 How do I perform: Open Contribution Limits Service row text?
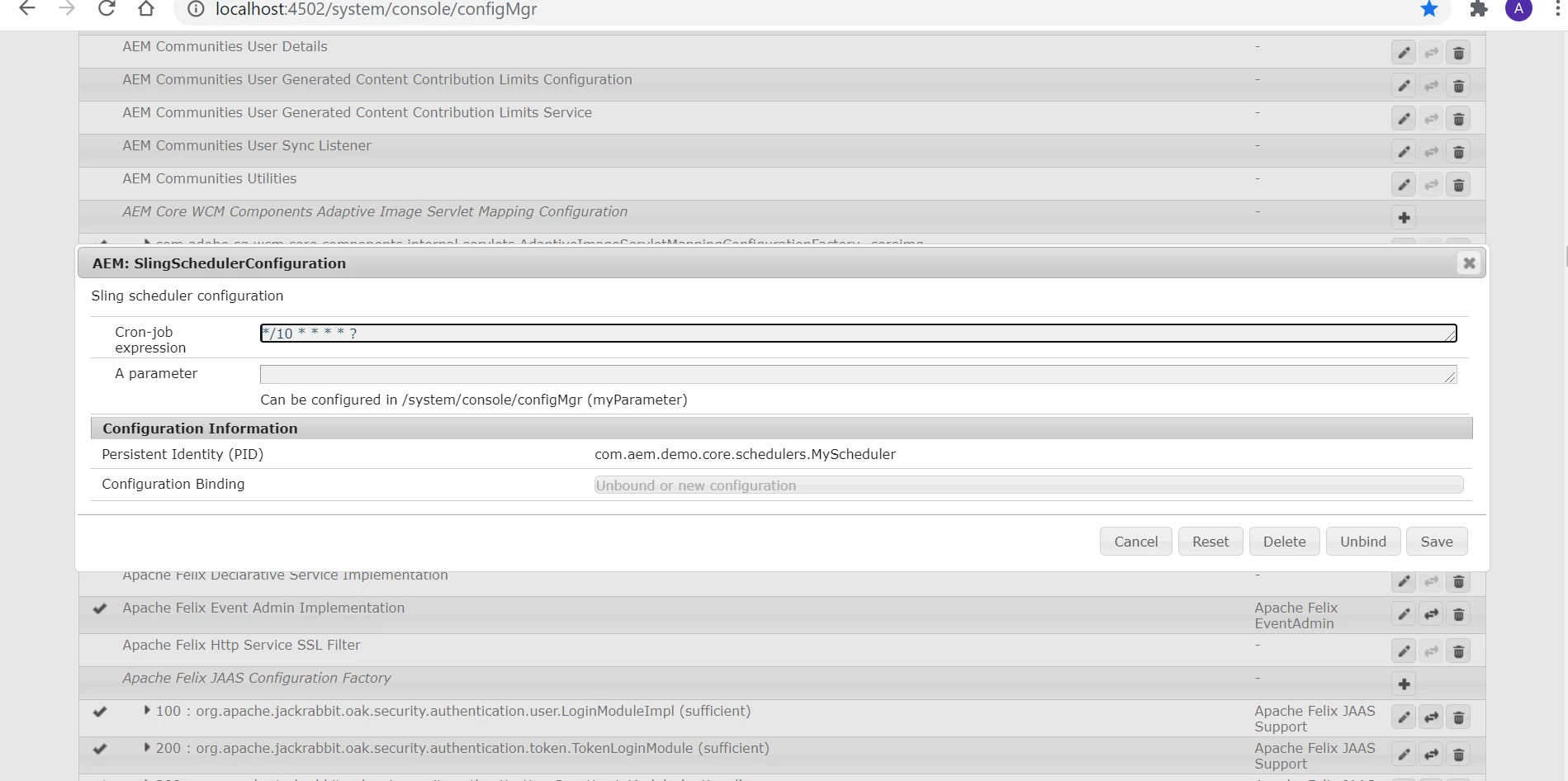point(357,112)
